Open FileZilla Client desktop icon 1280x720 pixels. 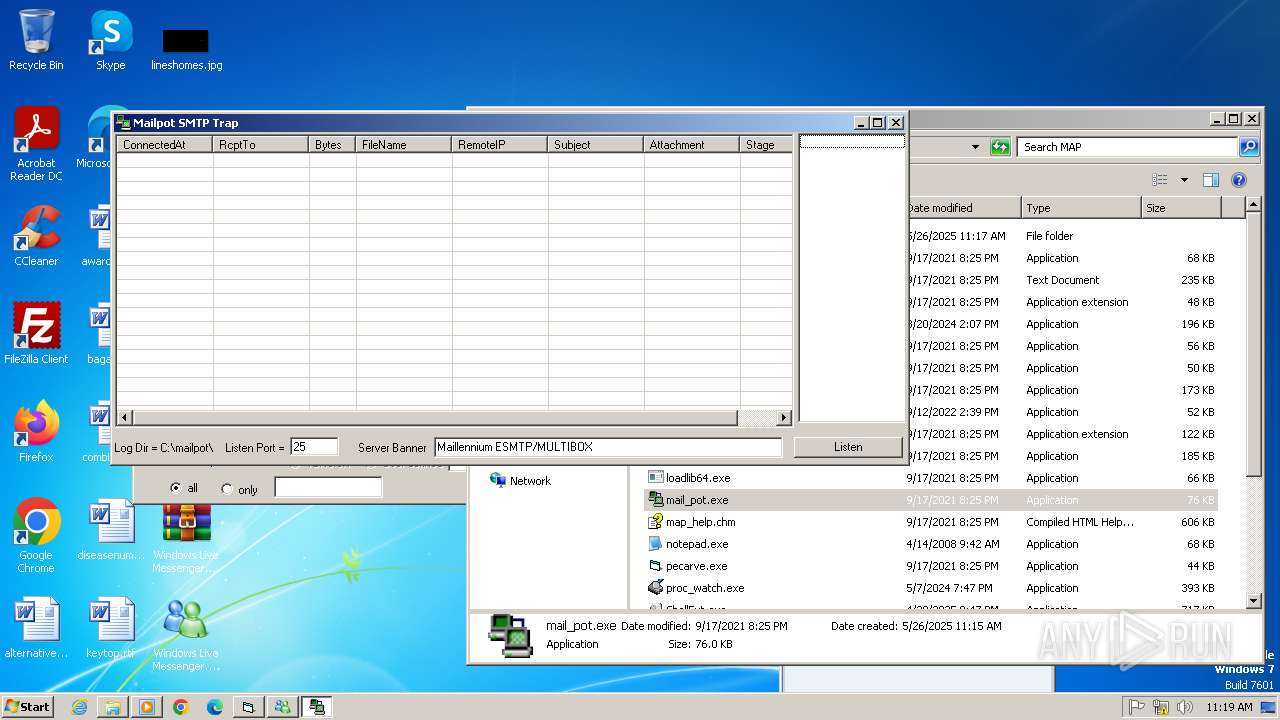(x=36, y=333)
